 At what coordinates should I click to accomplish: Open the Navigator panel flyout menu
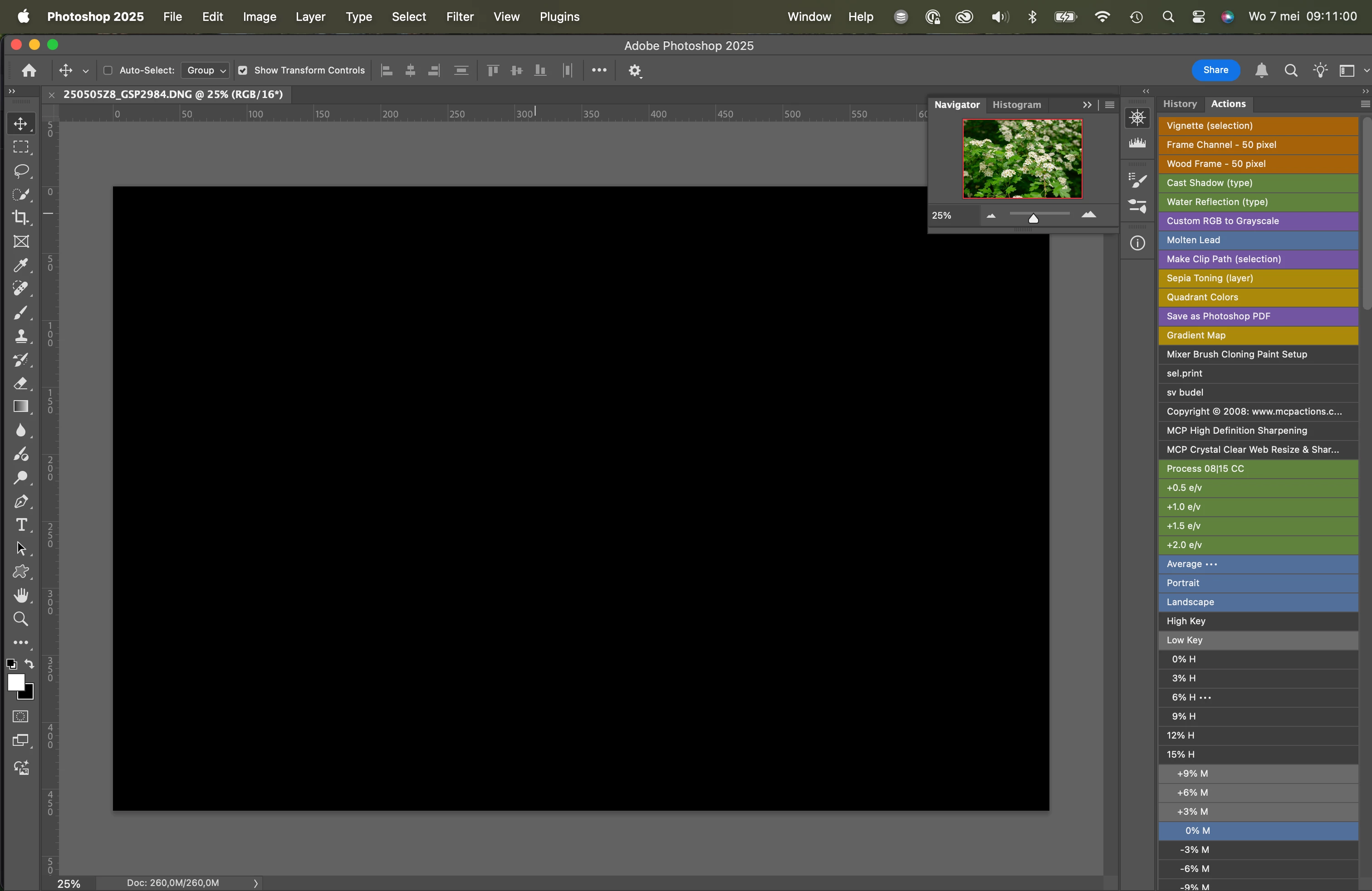coord(1110,105)
